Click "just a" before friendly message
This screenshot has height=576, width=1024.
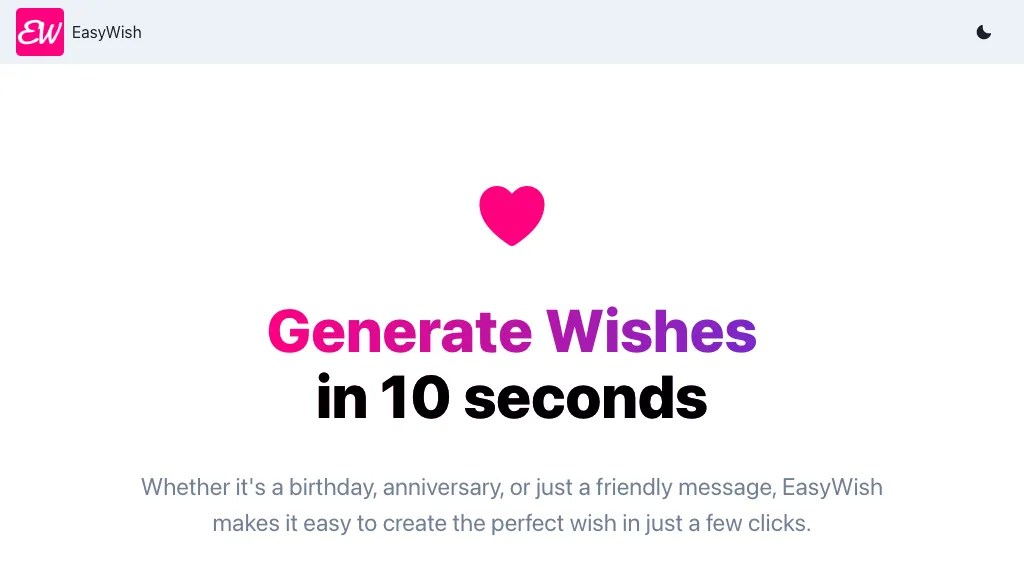[562, 488]
